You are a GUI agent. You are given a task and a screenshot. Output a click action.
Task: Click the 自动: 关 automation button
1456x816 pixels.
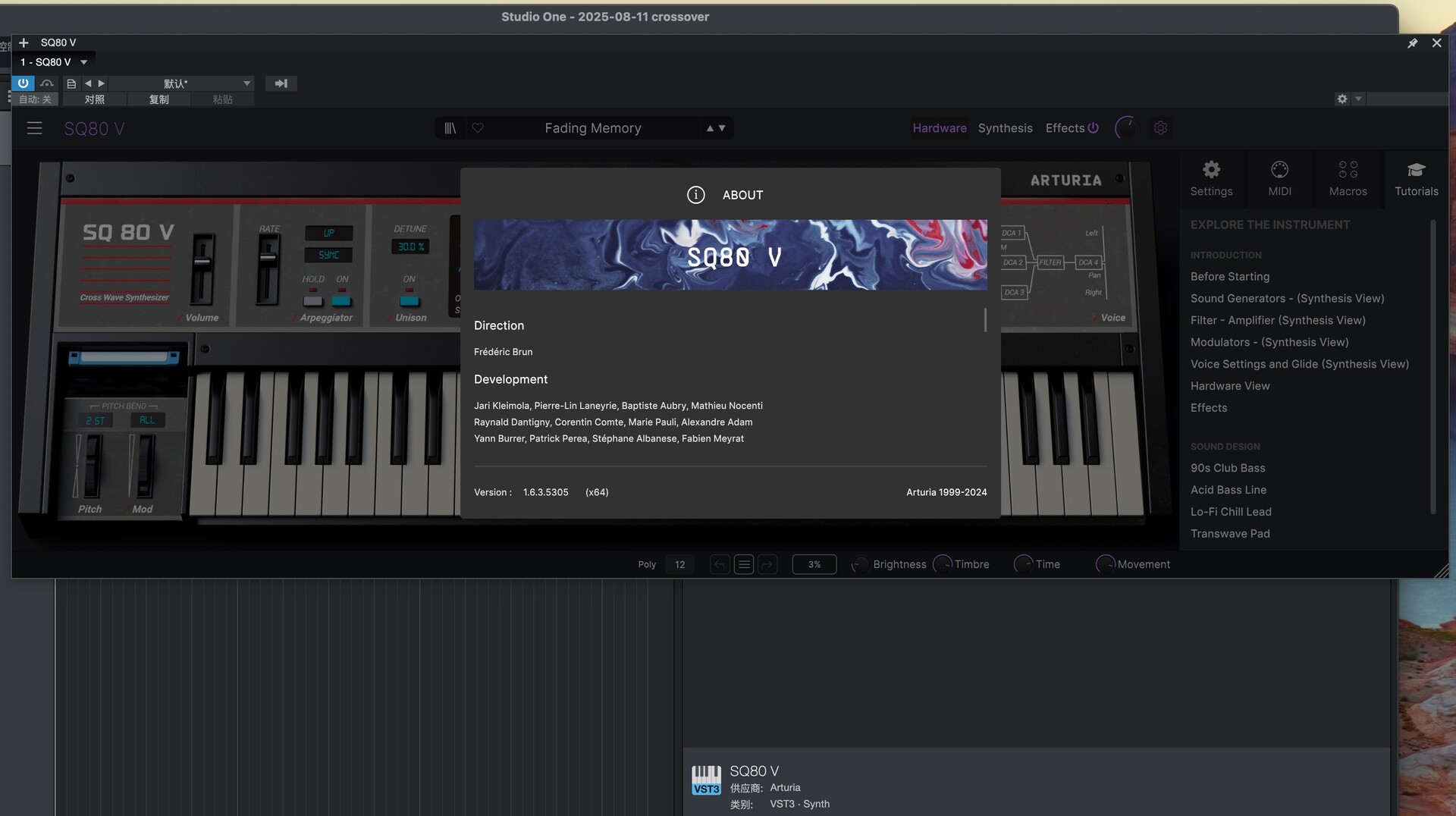click(36, 99)
